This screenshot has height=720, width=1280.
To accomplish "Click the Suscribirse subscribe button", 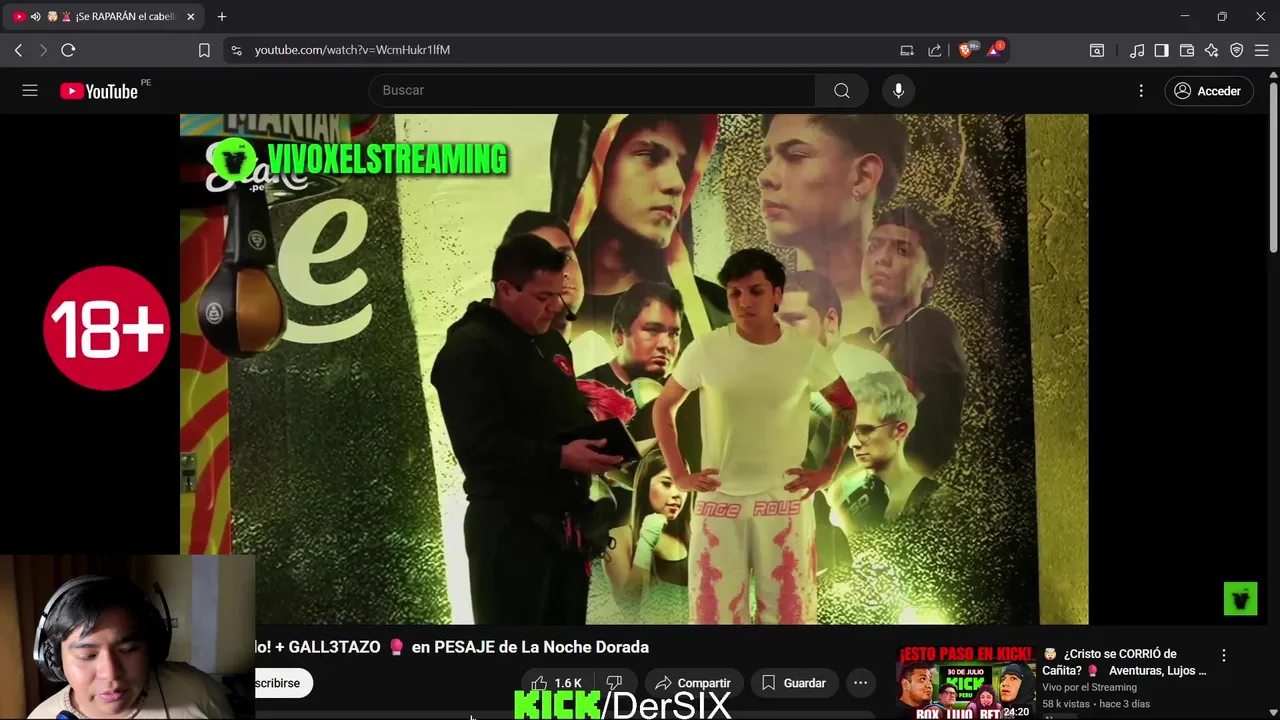I will 283,683.
